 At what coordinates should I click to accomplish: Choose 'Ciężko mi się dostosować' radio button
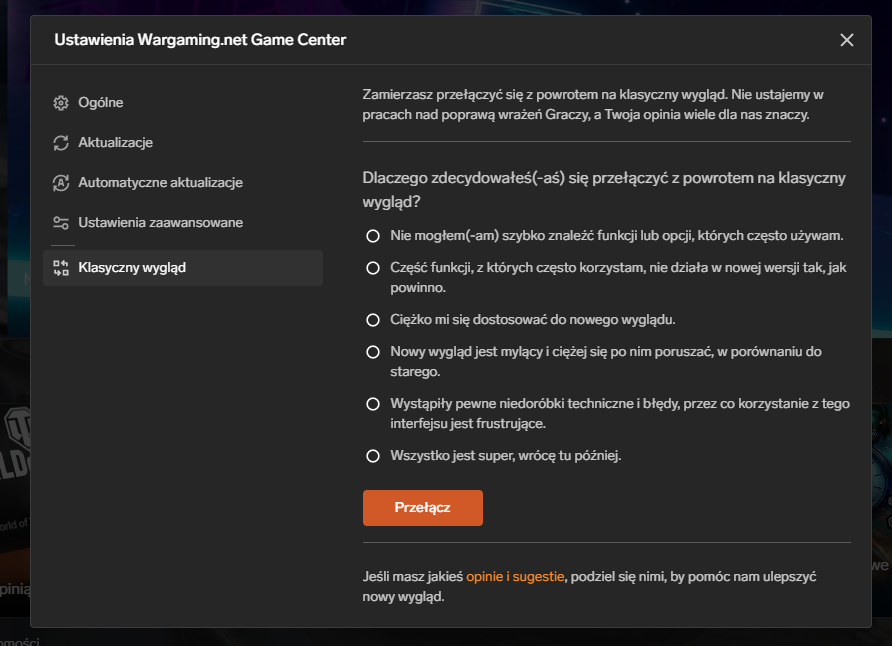(373, 320)
